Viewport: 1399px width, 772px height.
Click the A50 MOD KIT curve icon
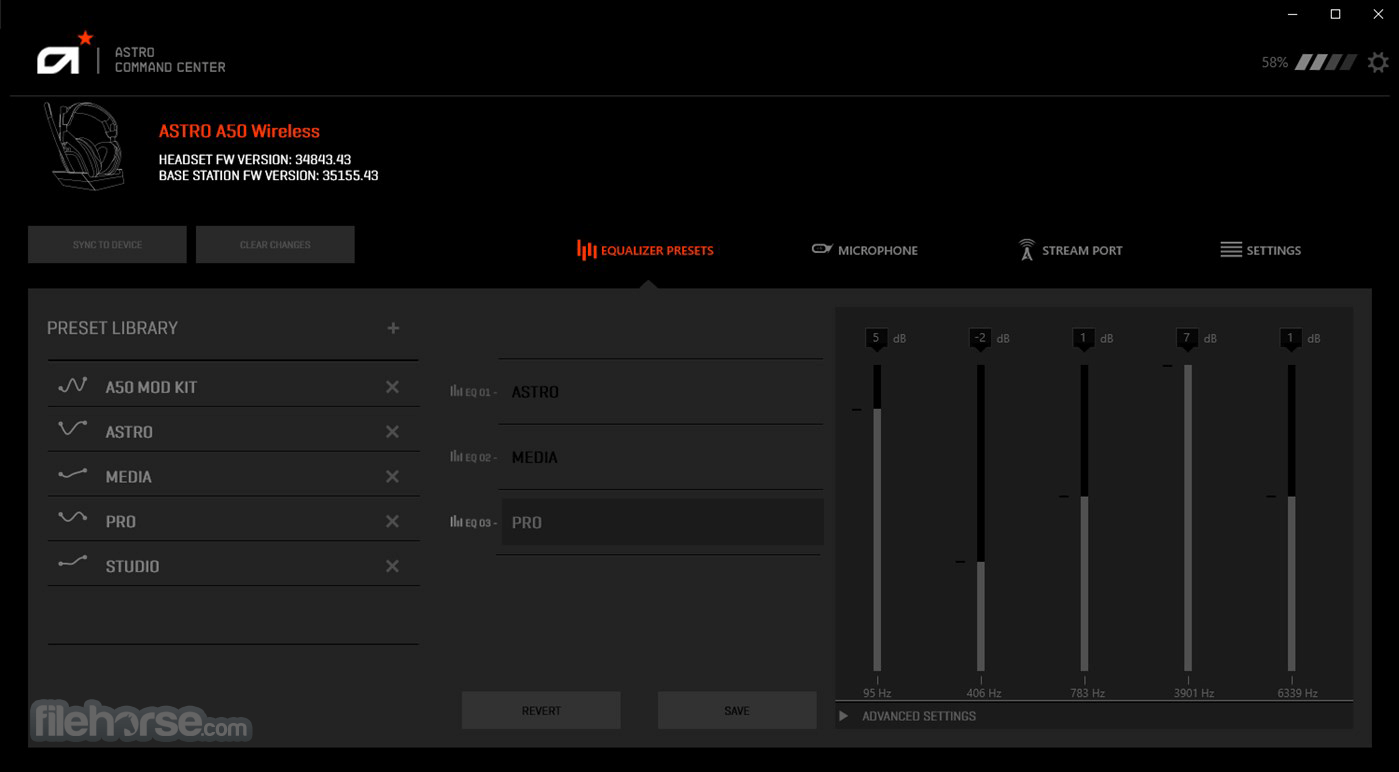click(73, 386)
